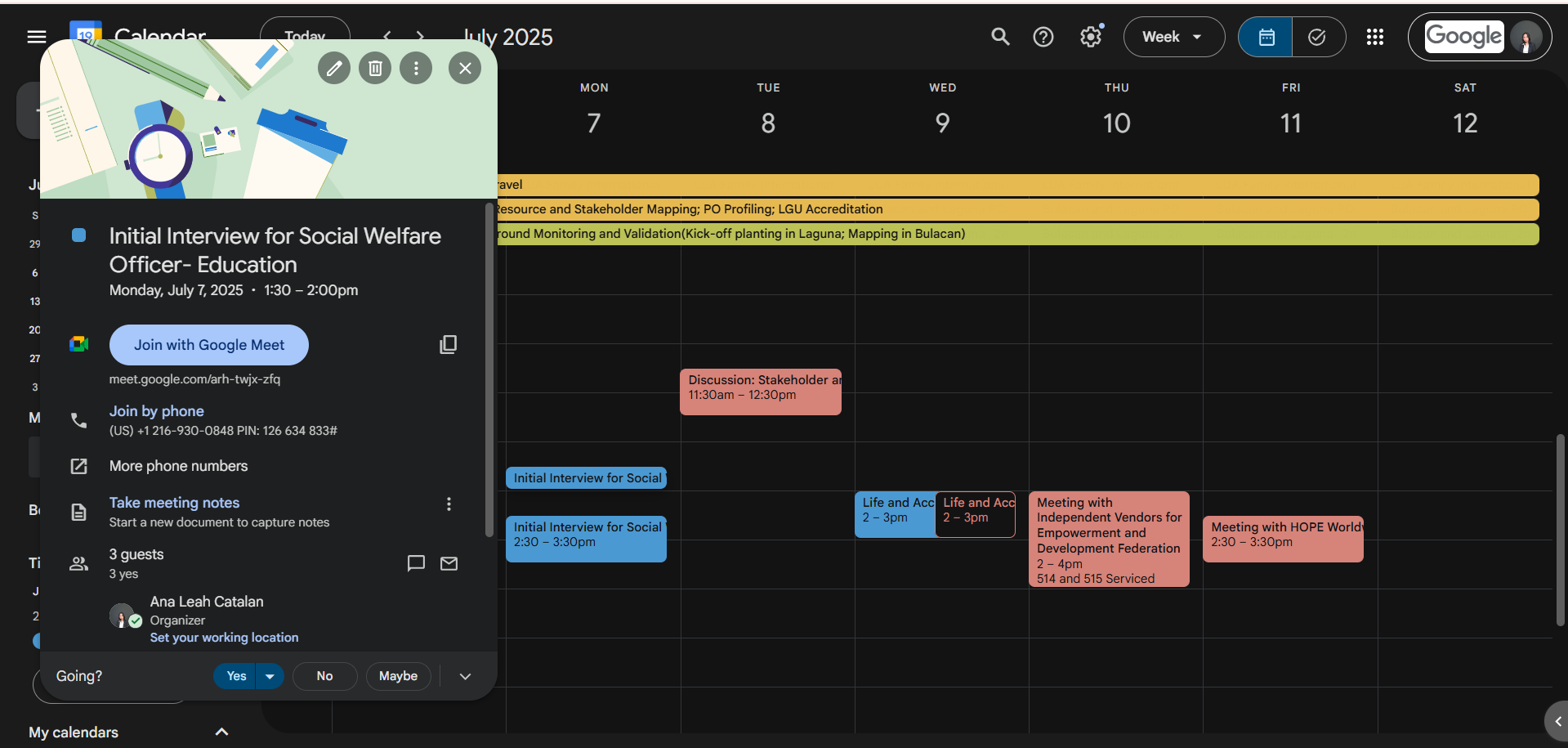
Task: Respond Maybe to the invitation
Action: (x=398, y=676)
